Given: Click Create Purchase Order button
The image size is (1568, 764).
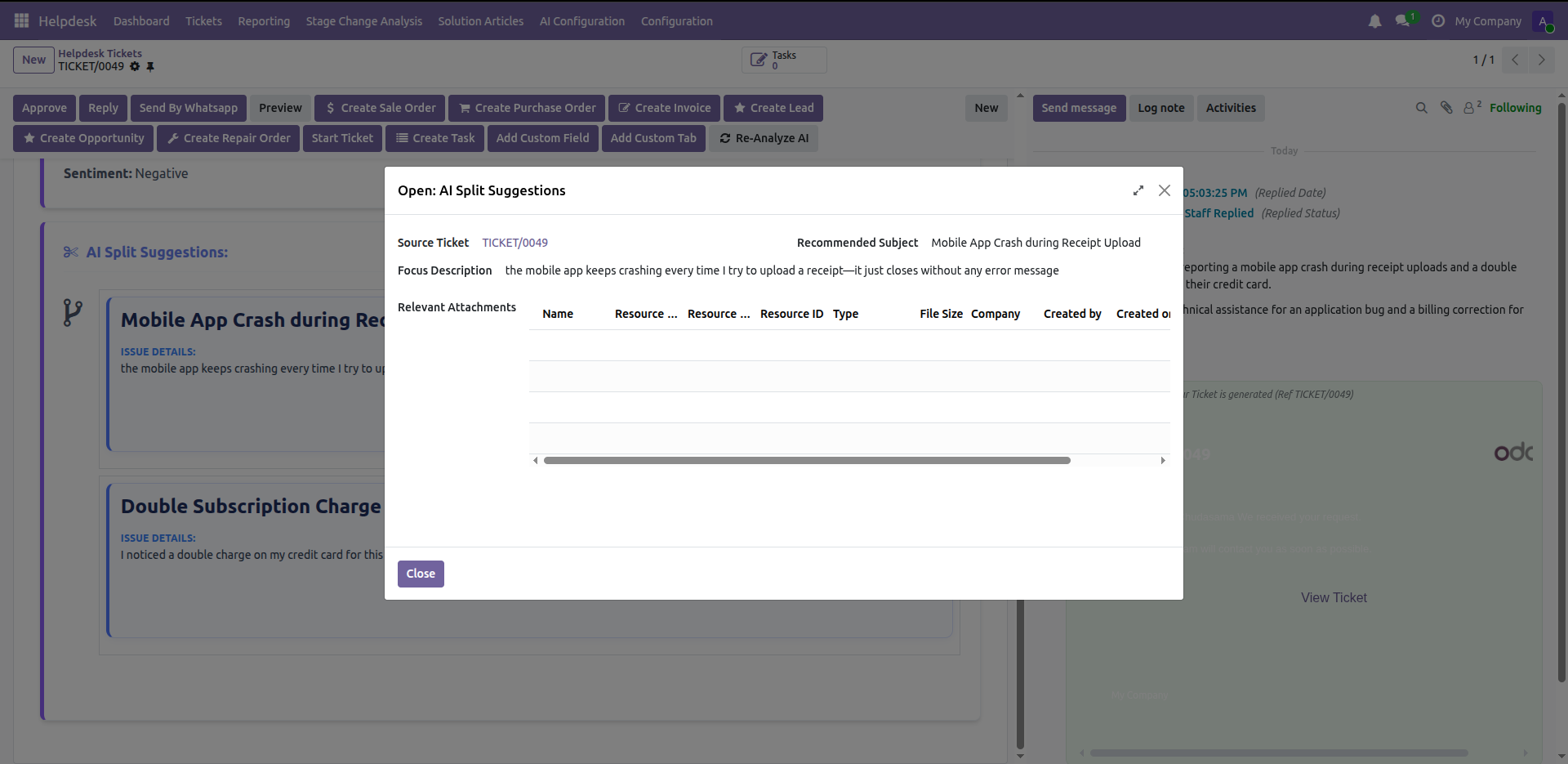Looking at the screenshot, I should pyautogui.click(x=527, y=108).
